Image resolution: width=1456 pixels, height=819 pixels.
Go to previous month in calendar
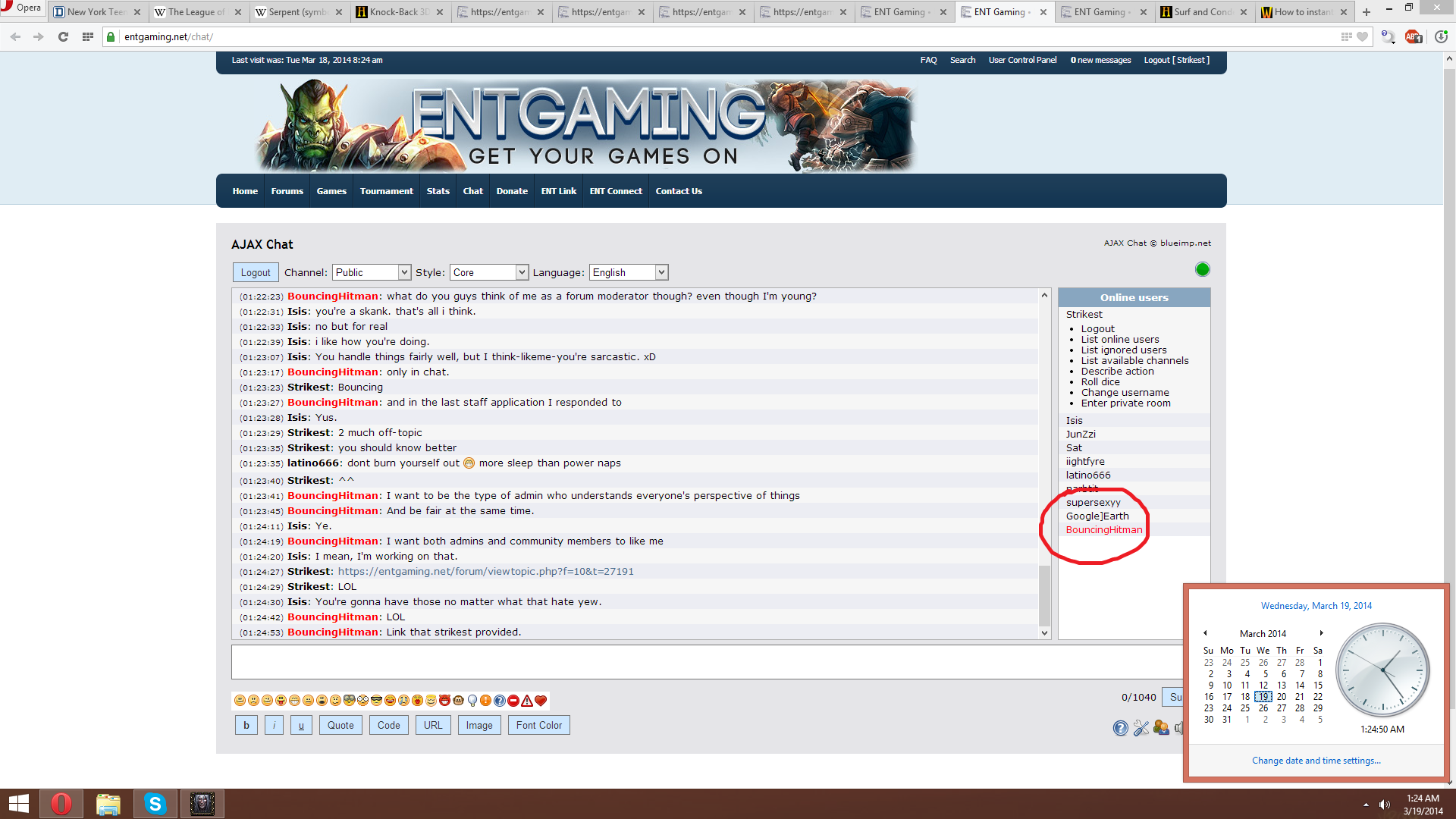pyautogui.click(x=1205, y=633)
